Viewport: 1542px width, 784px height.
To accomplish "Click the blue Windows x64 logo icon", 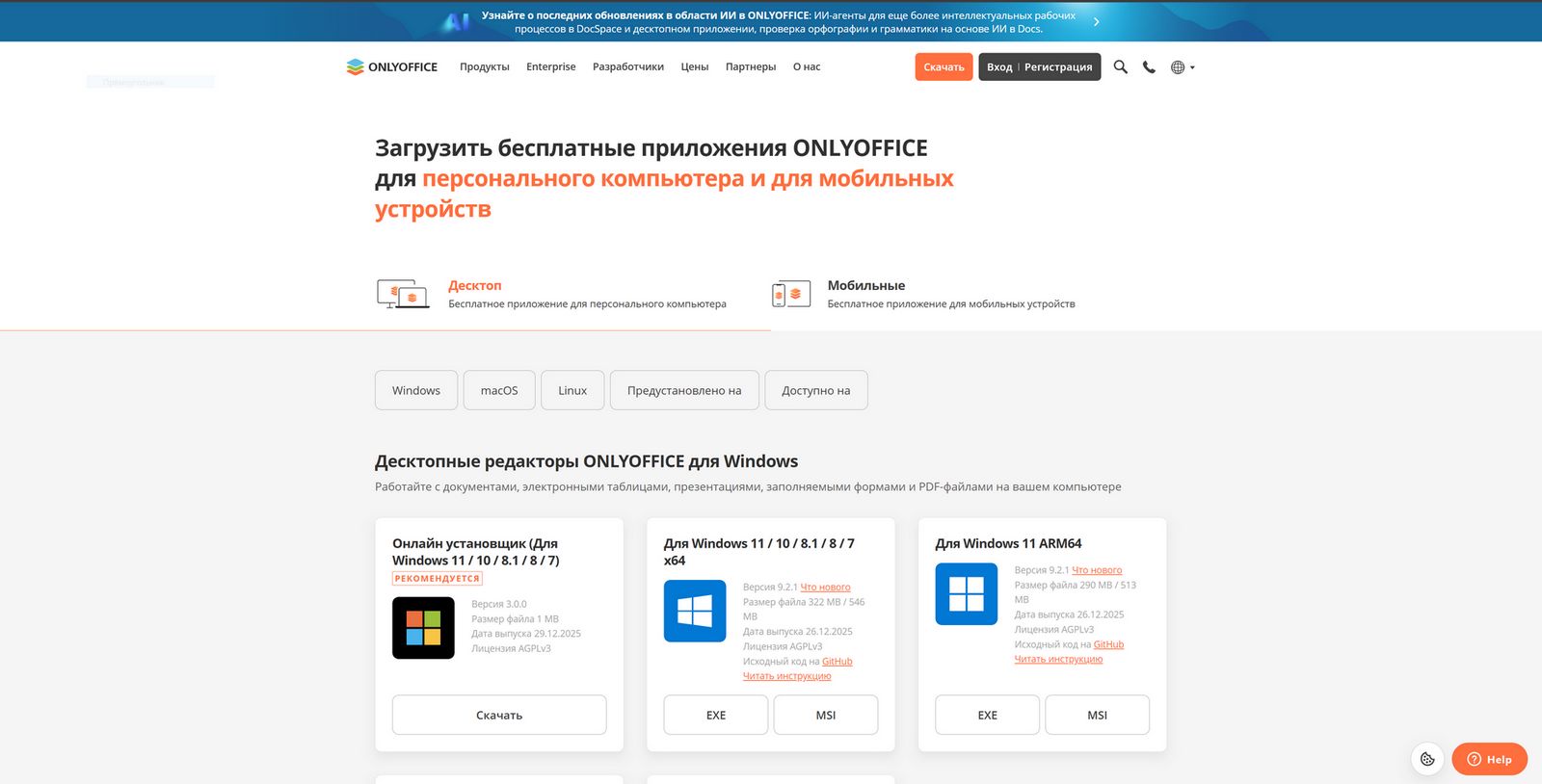I will (x=695, y=611).
